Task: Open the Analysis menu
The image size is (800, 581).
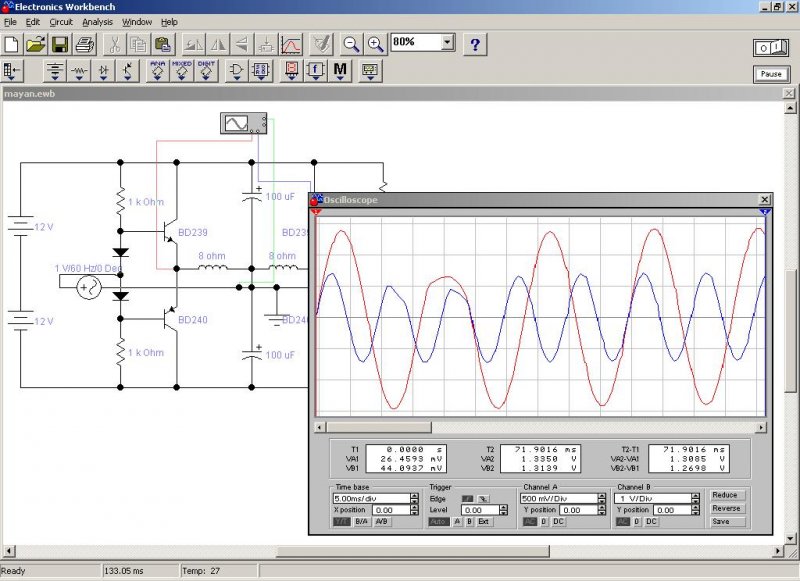Action: pos(98,21)
